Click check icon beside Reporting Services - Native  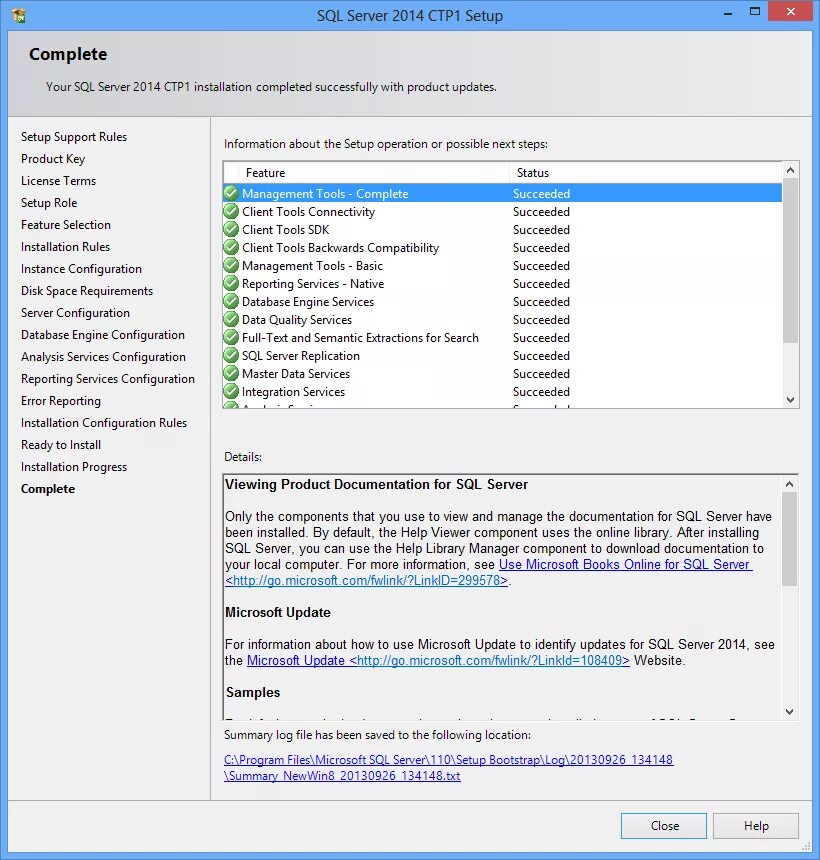[231, 284]
